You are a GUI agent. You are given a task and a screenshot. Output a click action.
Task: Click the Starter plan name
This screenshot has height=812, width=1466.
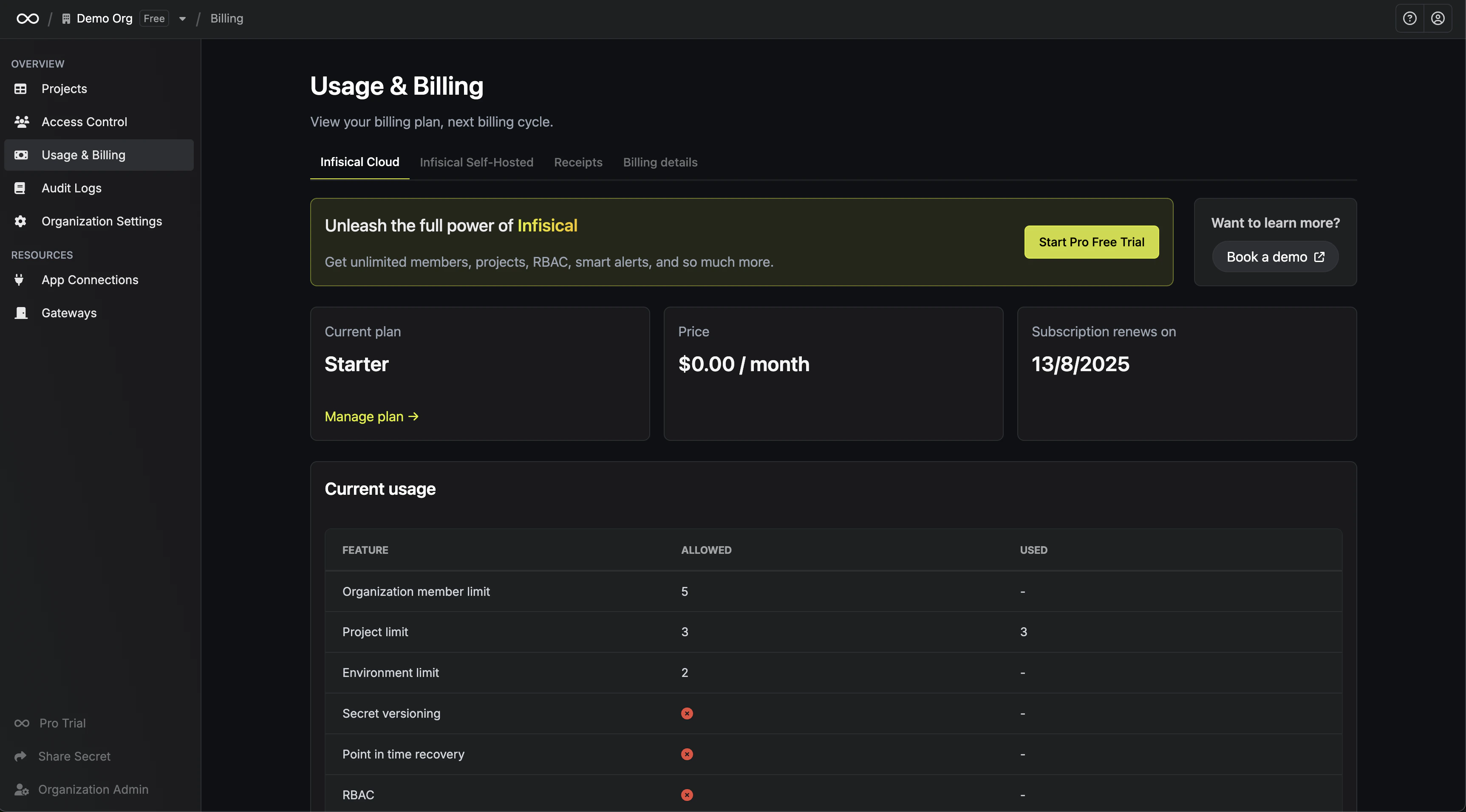tap(356, 364)
